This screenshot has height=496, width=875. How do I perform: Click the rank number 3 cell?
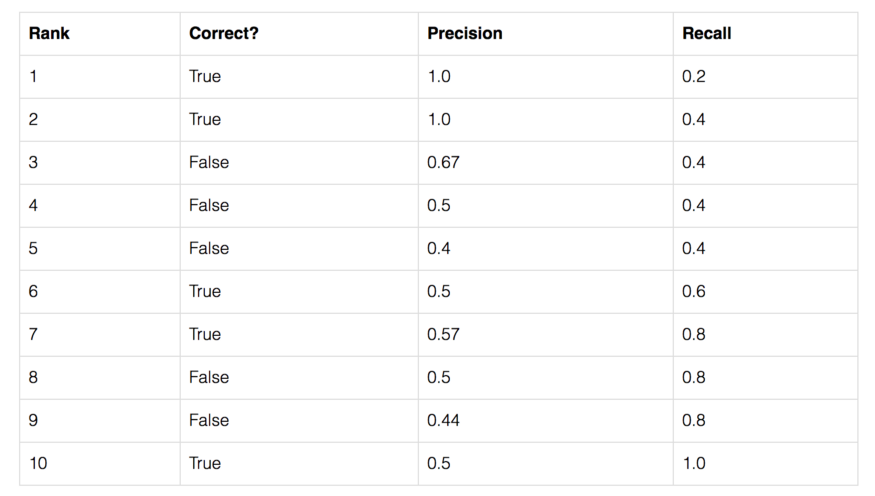(x=33, y=162)
